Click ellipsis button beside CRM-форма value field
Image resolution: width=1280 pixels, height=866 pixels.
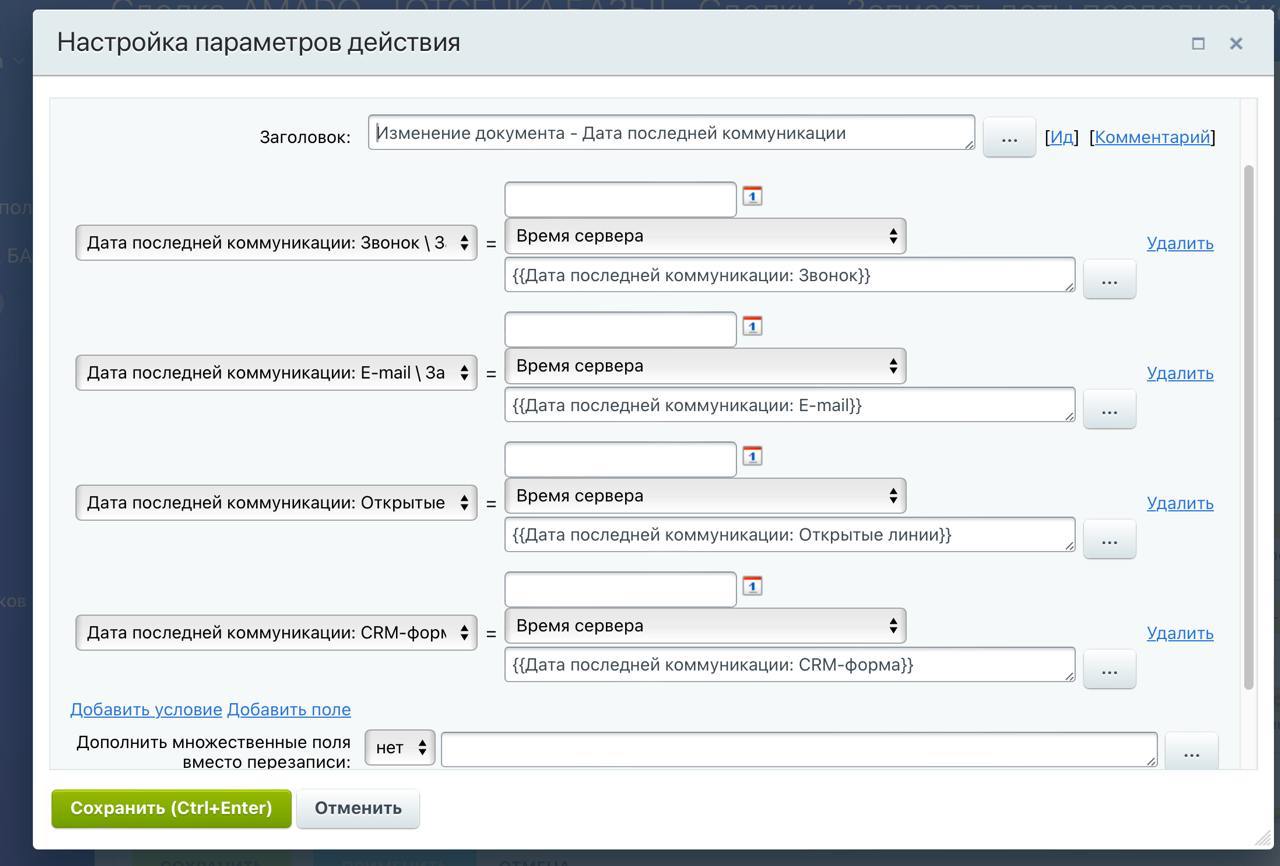pos(1109,671)
